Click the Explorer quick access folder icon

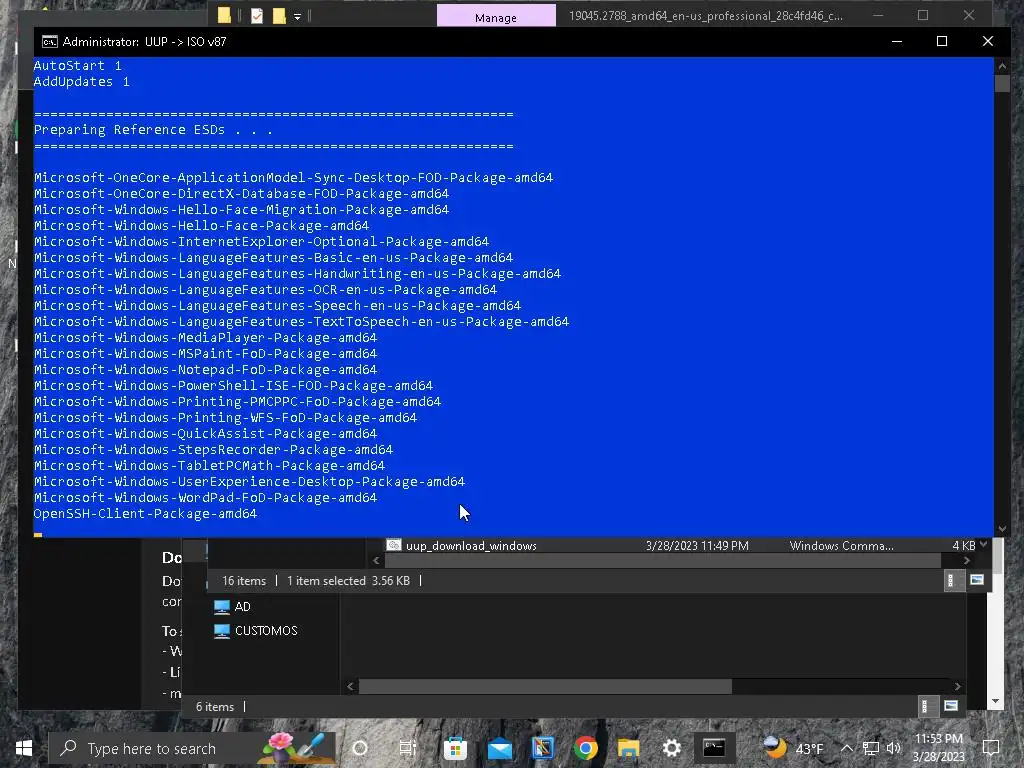point(224,15)
